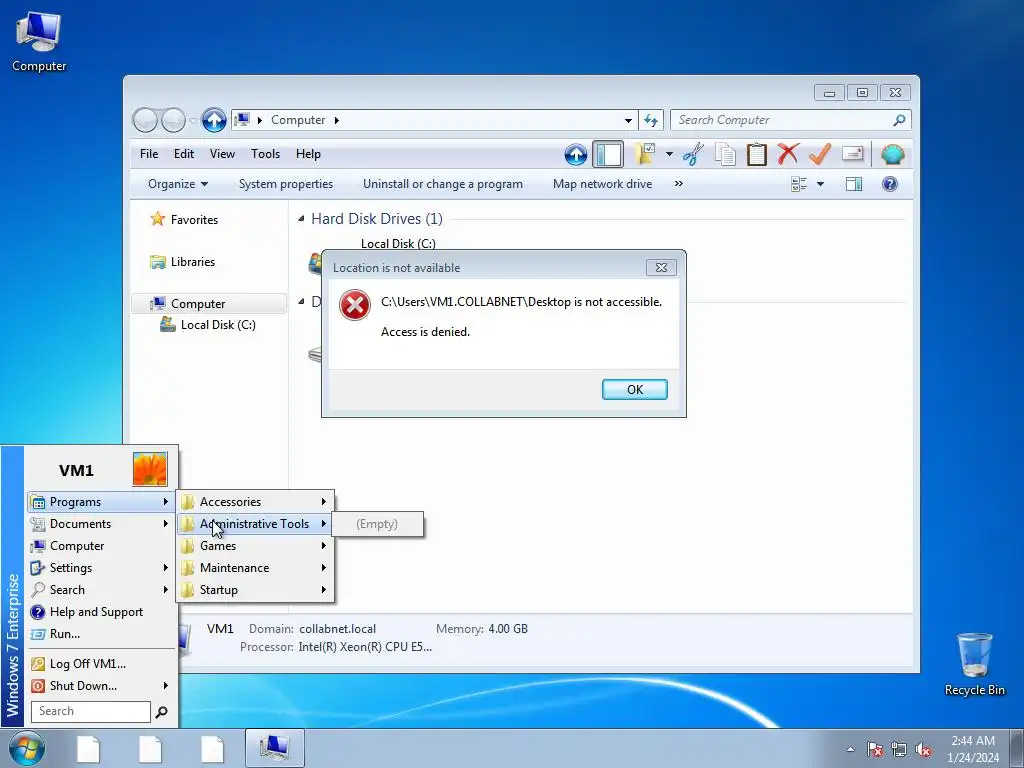The width and height of the screenshot is (1024, 768).
Task: Close the Location is not available dialog
Action: tap(661, 267)
